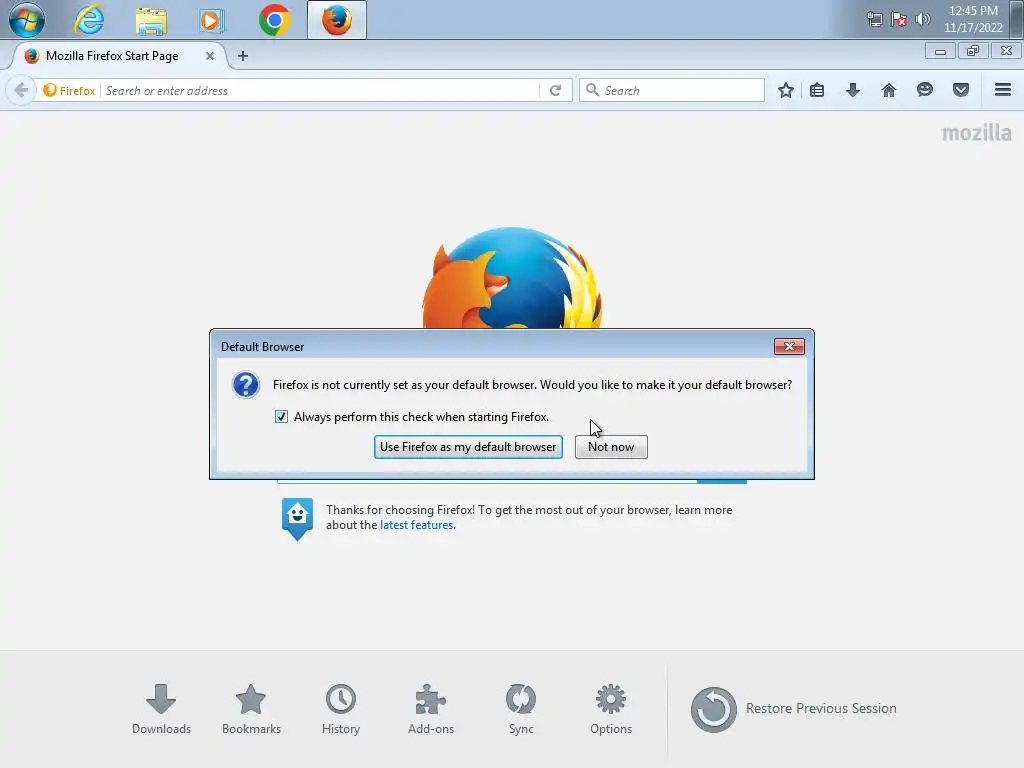Screen dimensions: 1024x768
Task: Open Add-ons from start page
Action: pyautogui.click(x=431, y=709)
